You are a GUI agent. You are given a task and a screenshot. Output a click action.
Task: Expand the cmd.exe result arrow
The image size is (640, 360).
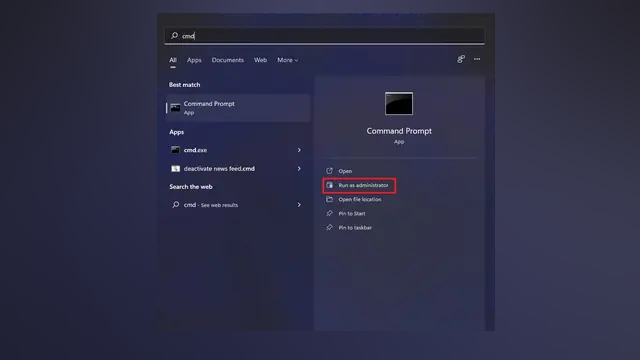[x=299, y=150]
